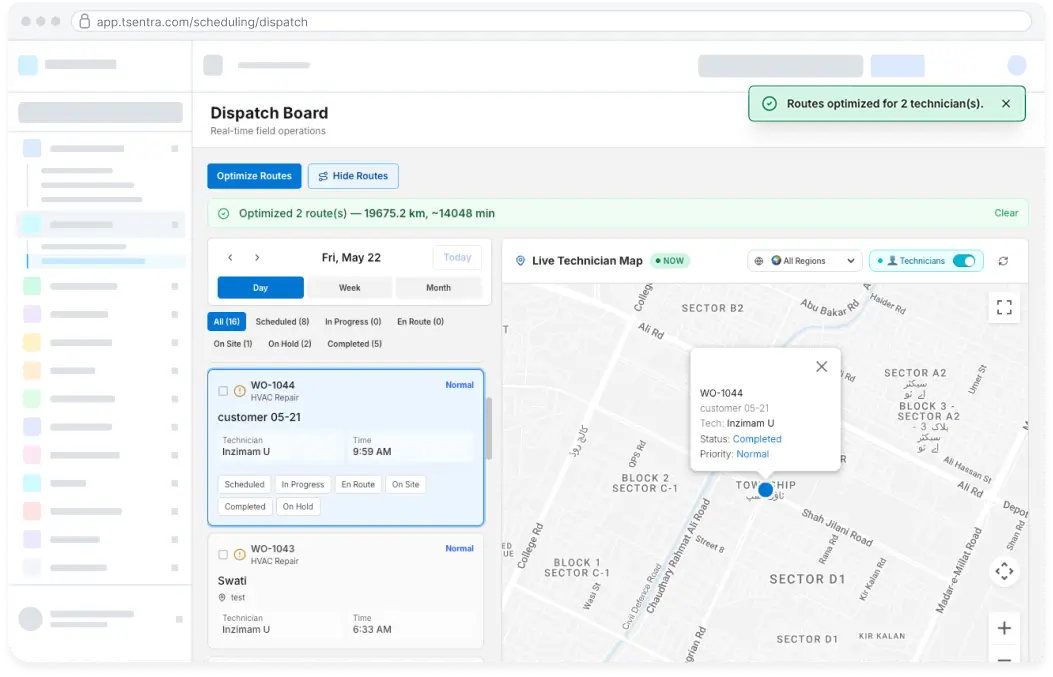This screenshot has width=1053, height=677.
Task: Click the Completed status in the popup
Action: click(757, 439)
